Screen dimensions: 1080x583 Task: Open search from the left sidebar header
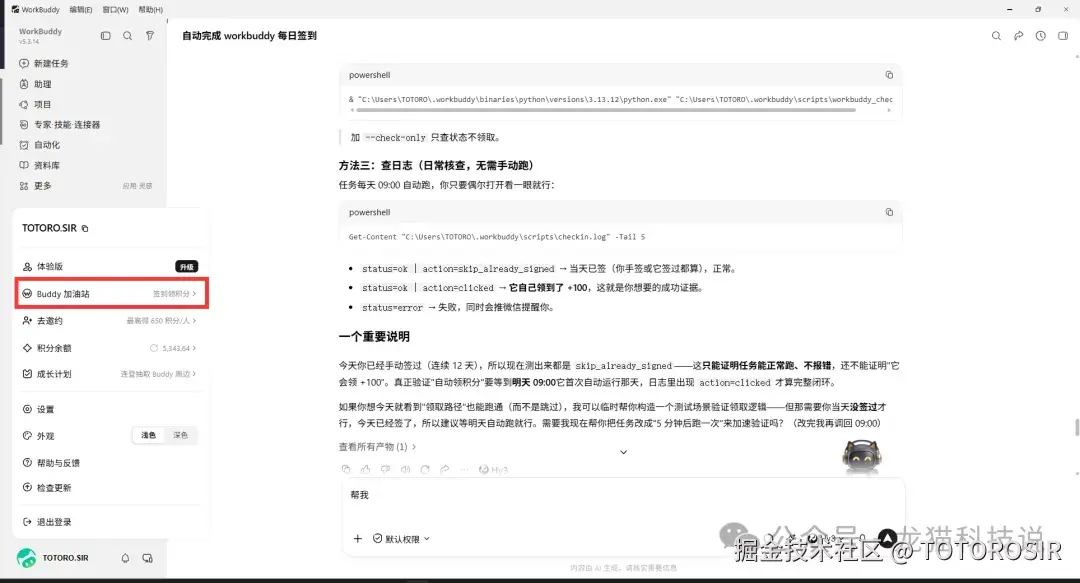(x=127, y=36)
